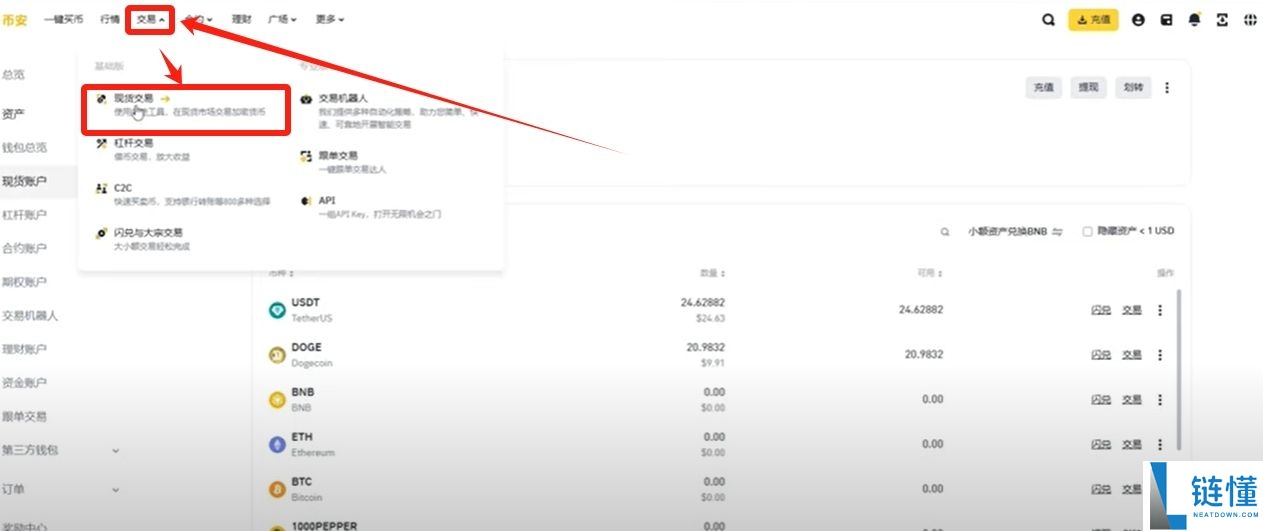Screen dimensions: 1263x531
Task: Open the three-dot menu in the USDT row
Action: (x=1160, y=310)
